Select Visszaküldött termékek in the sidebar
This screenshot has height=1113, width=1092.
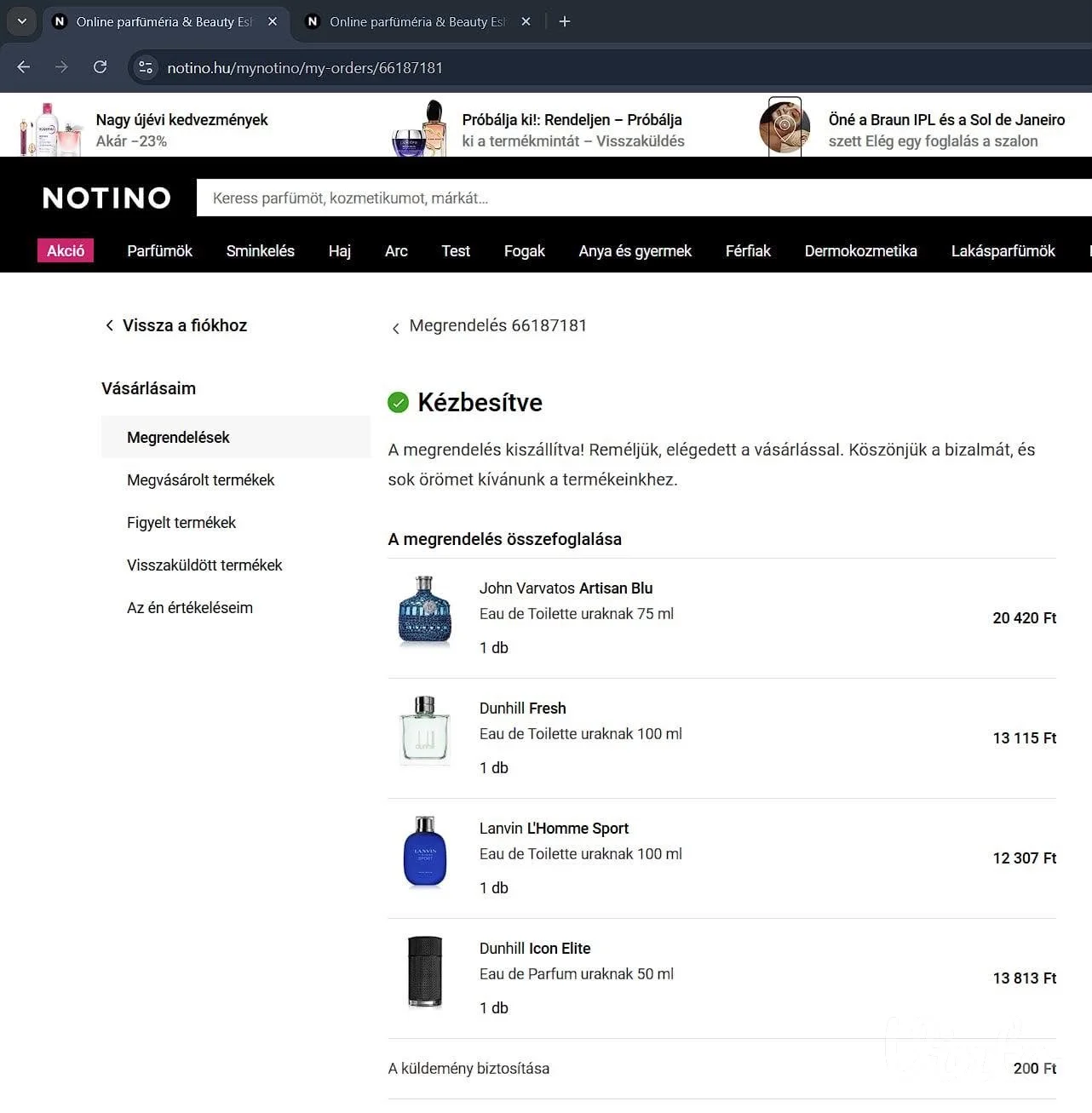[204, 565]
